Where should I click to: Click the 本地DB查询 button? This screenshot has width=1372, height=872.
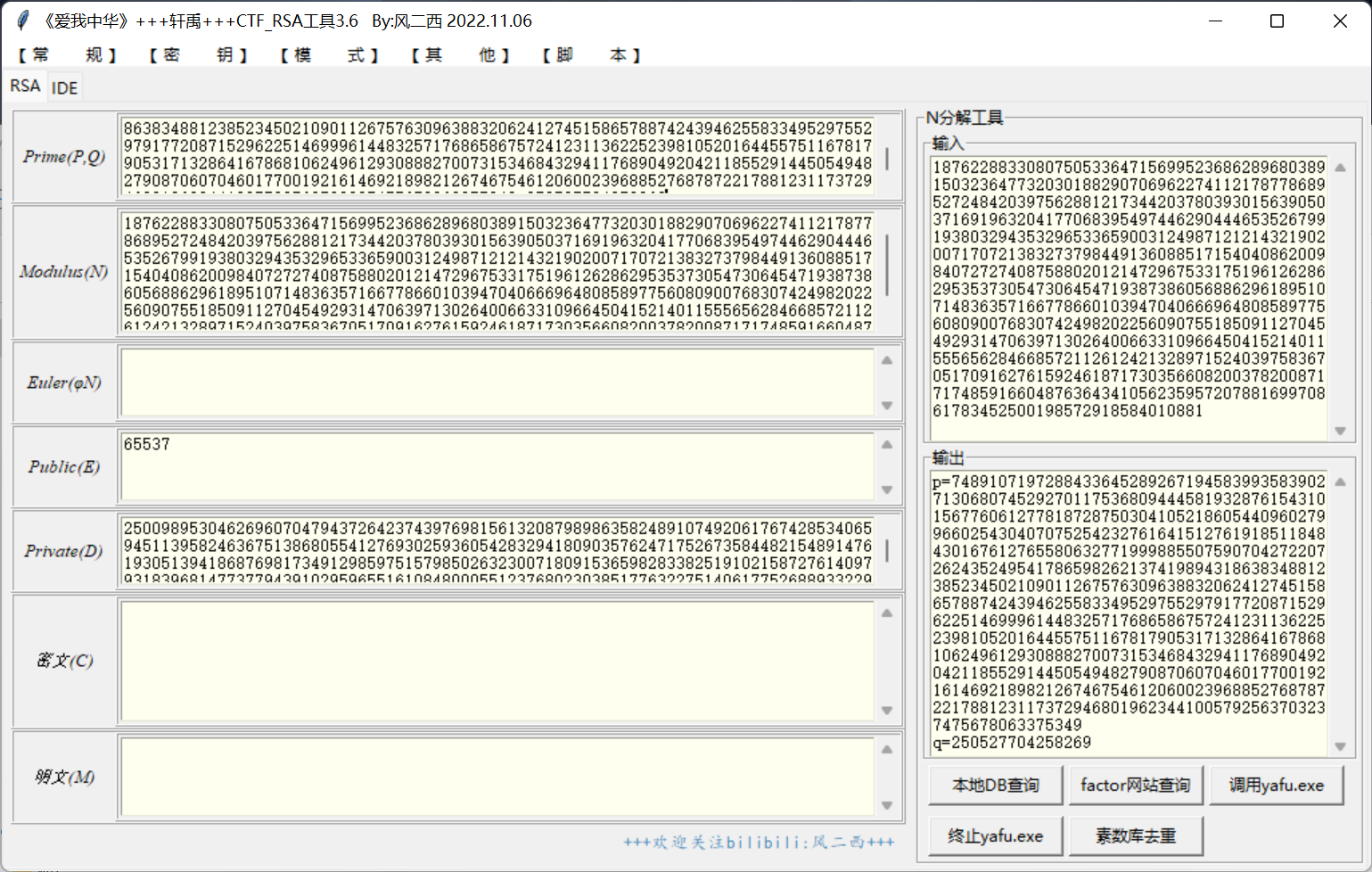point(996,786)
